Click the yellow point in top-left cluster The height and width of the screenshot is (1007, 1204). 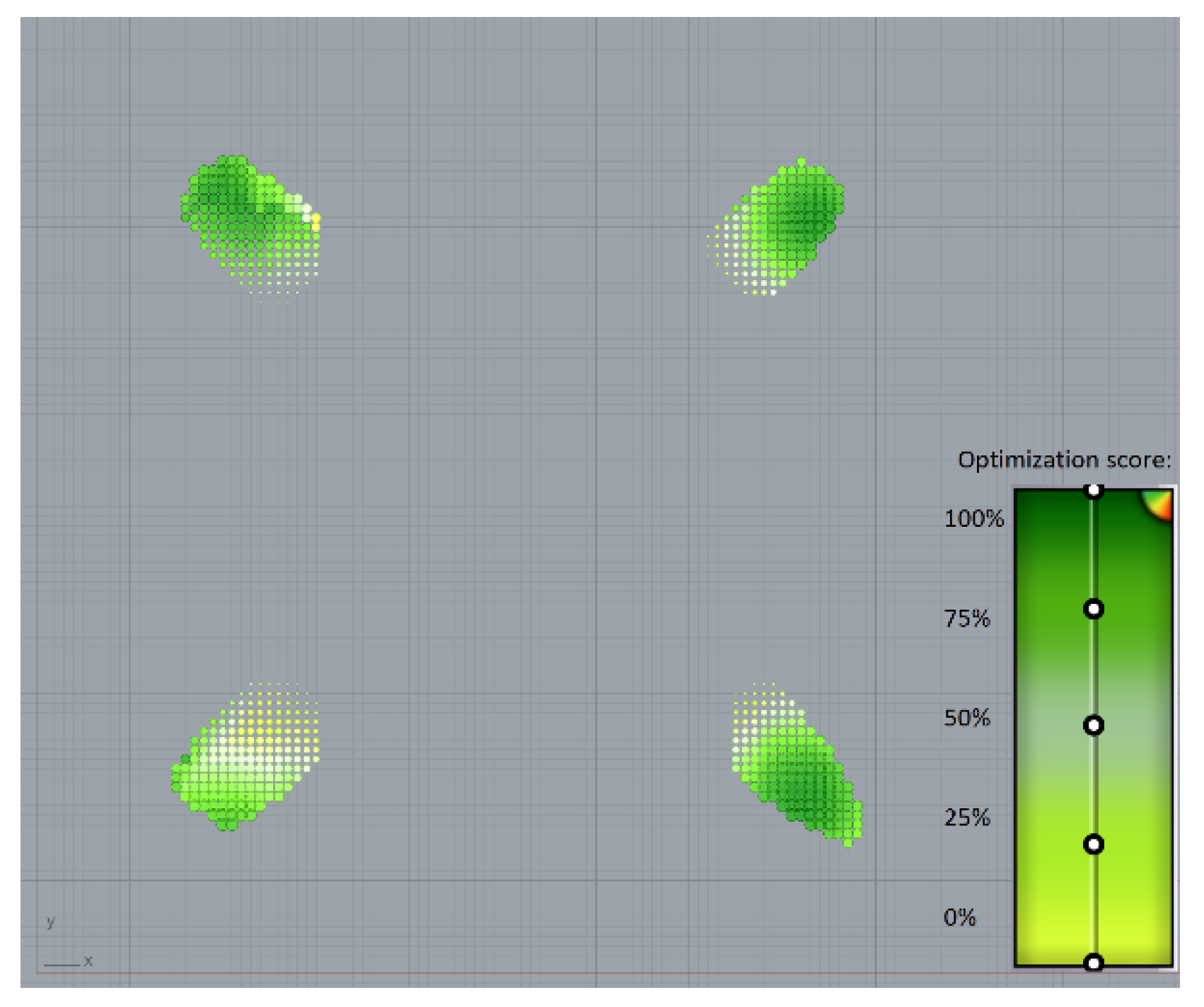click(x=316, y=219)
